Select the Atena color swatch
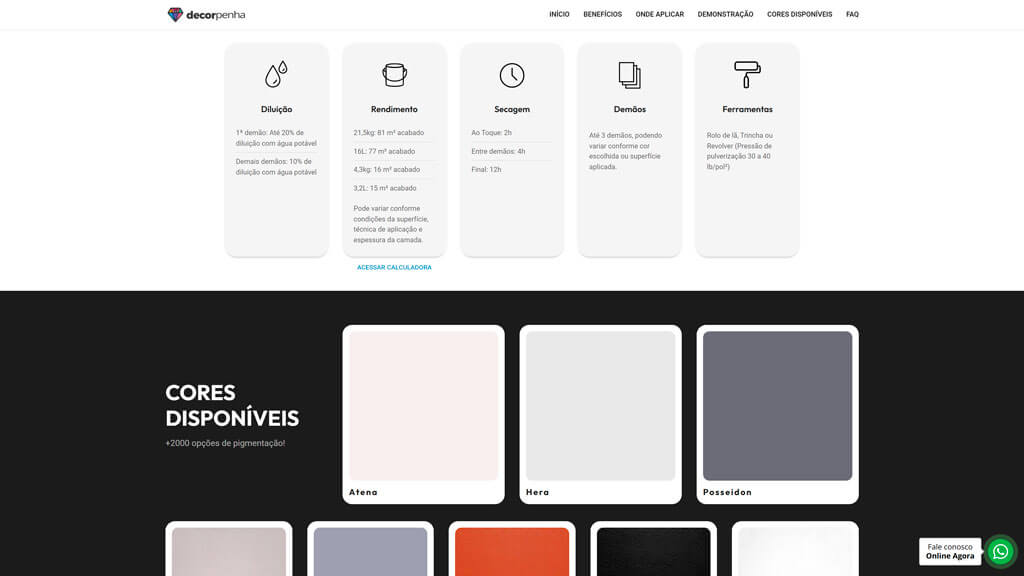The image size is (1024, 576). coord(423,406)
